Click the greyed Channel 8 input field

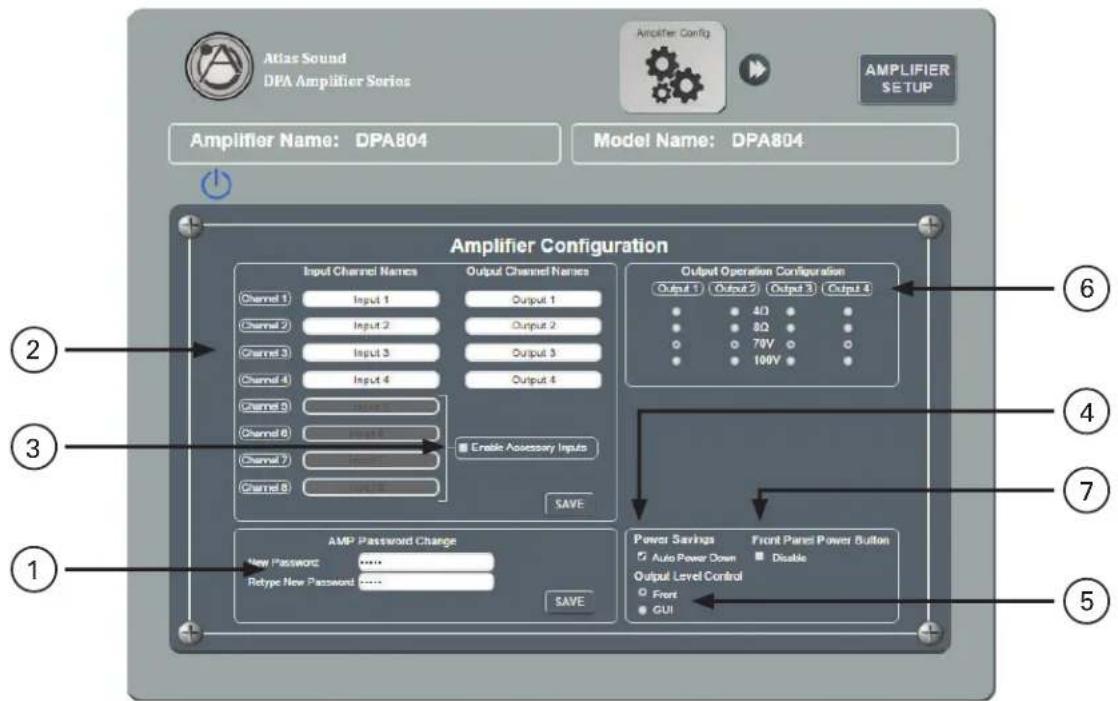pos(371,488)
